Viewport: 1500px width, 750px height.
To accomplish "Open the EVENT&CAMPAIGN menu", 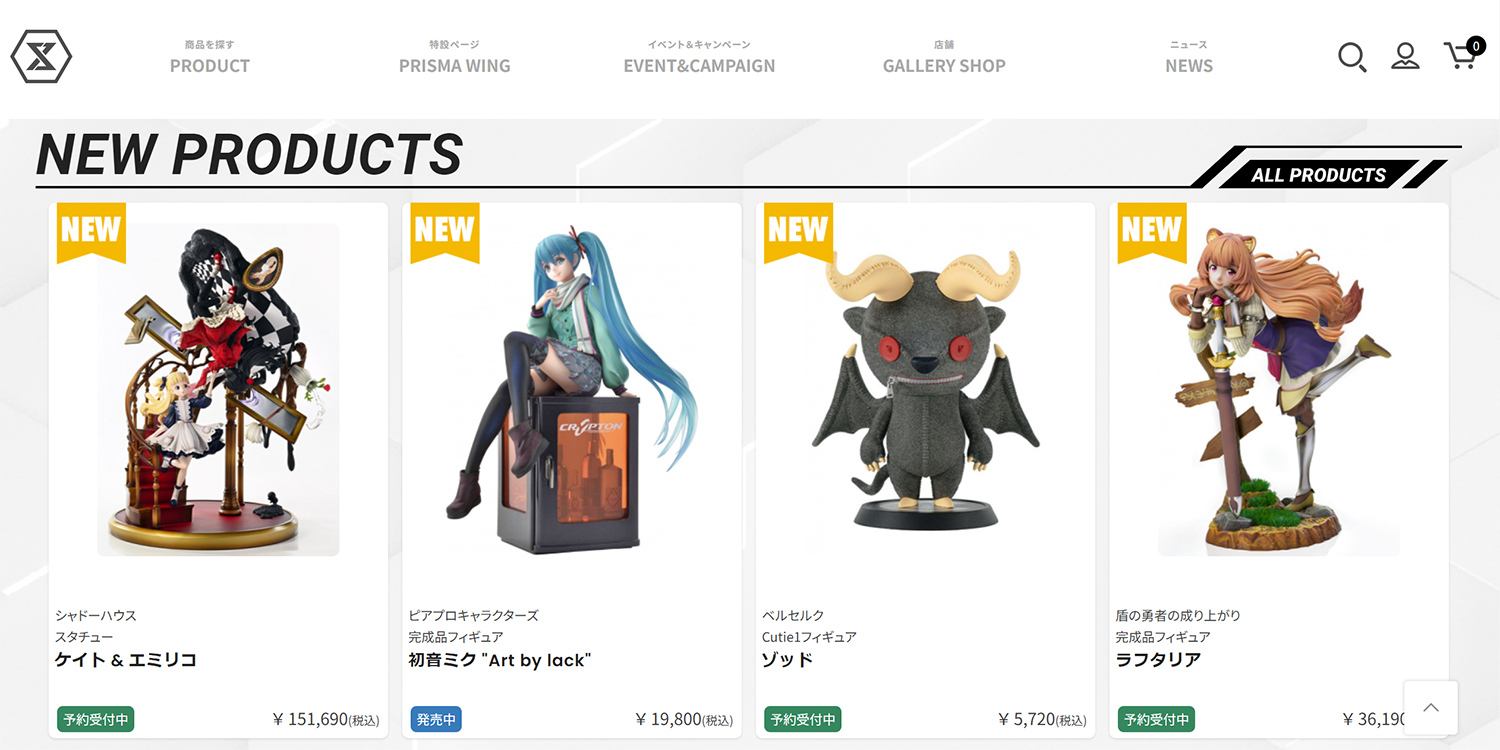I will point(699,58).
